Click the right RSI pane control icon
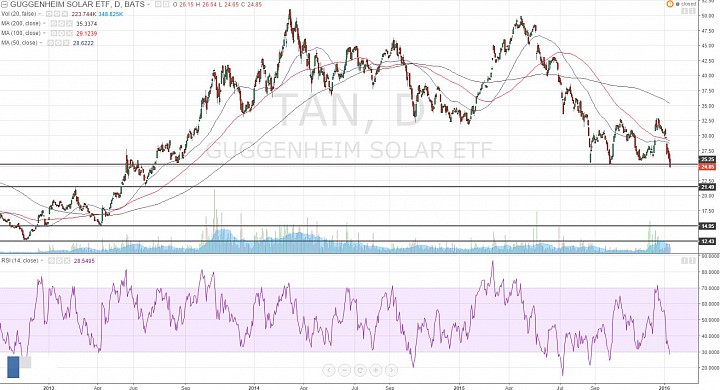The width and height of the screenshot is (720, 390). (x=692, y=261)
